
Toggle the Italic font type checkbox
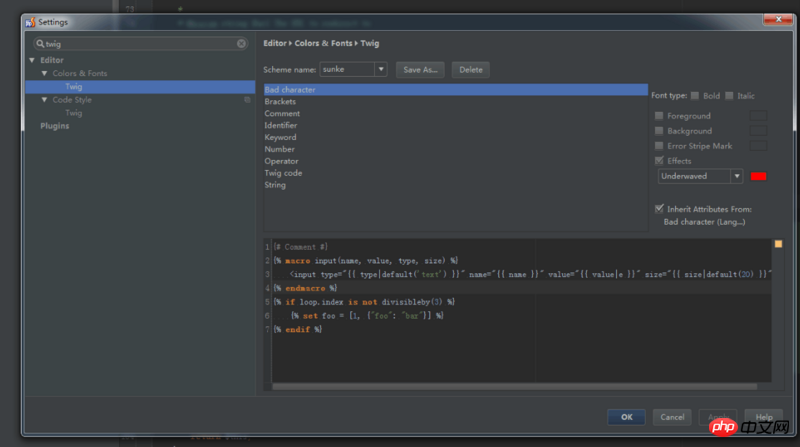tap(729, 96)
